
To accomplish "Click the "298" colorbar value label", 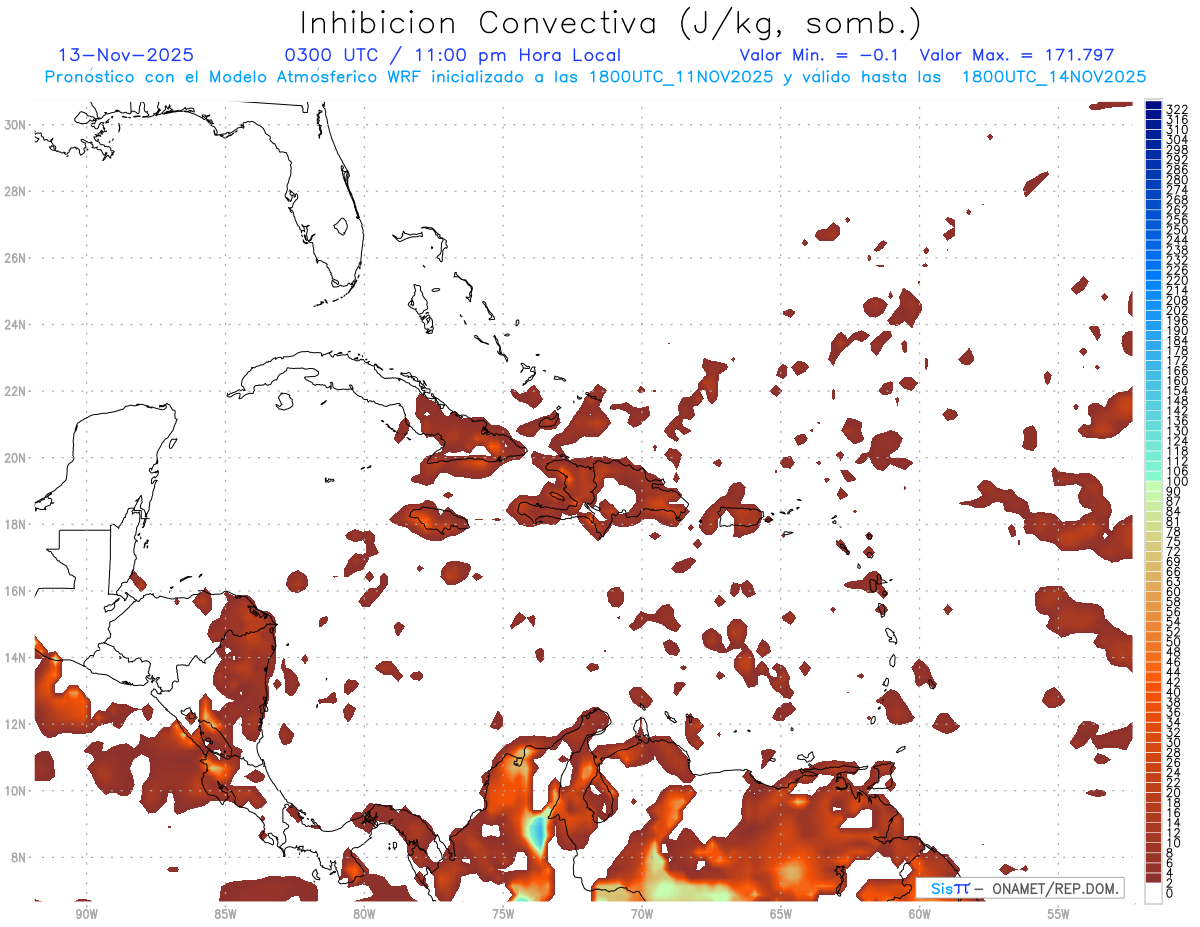I will pos(1177,149).
